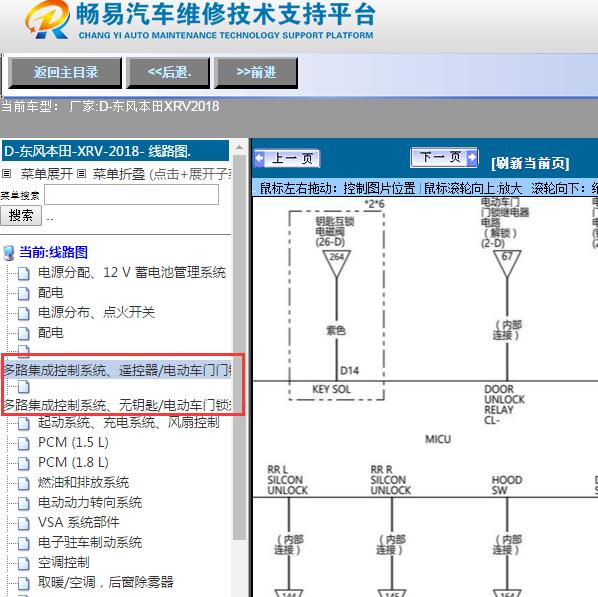This screenshot has width=598, height=597.
Task: Click page icon next to PCM (1.5 L)
Action: [24, 443]
